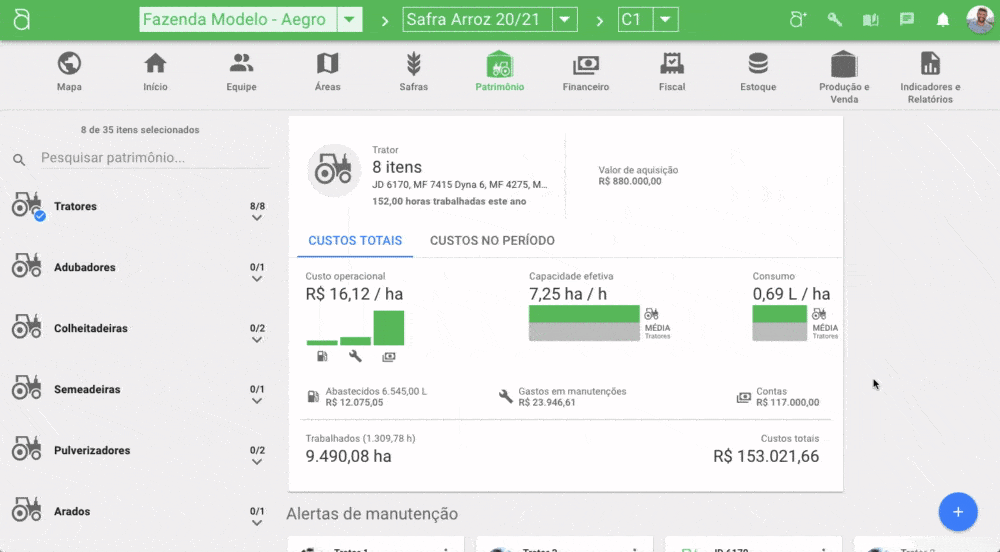
Task: Click the notifications bell icon
Action: point(942,20)
